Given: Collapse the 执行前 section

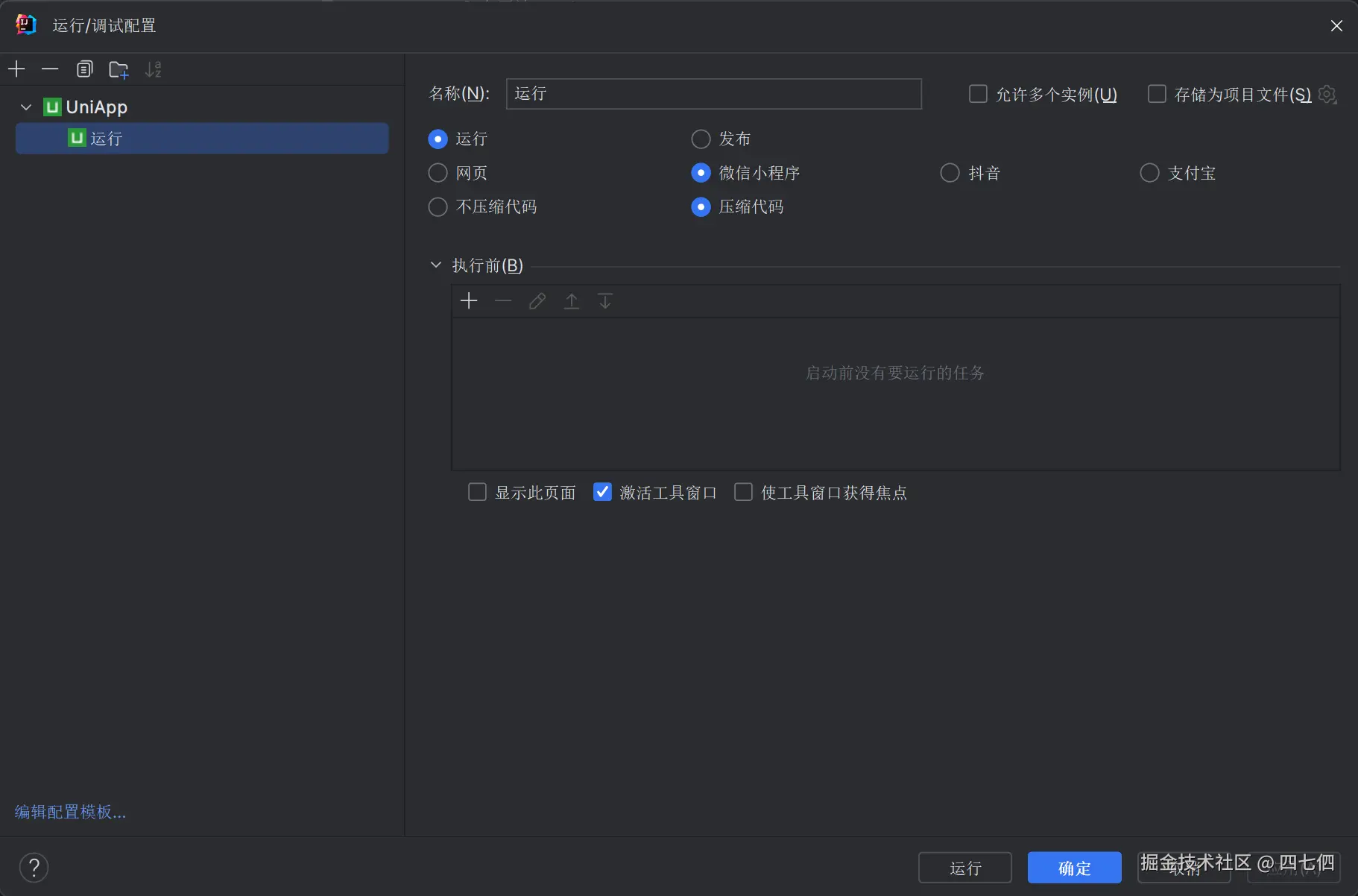Looking at the screenshot, I should 435,265.
